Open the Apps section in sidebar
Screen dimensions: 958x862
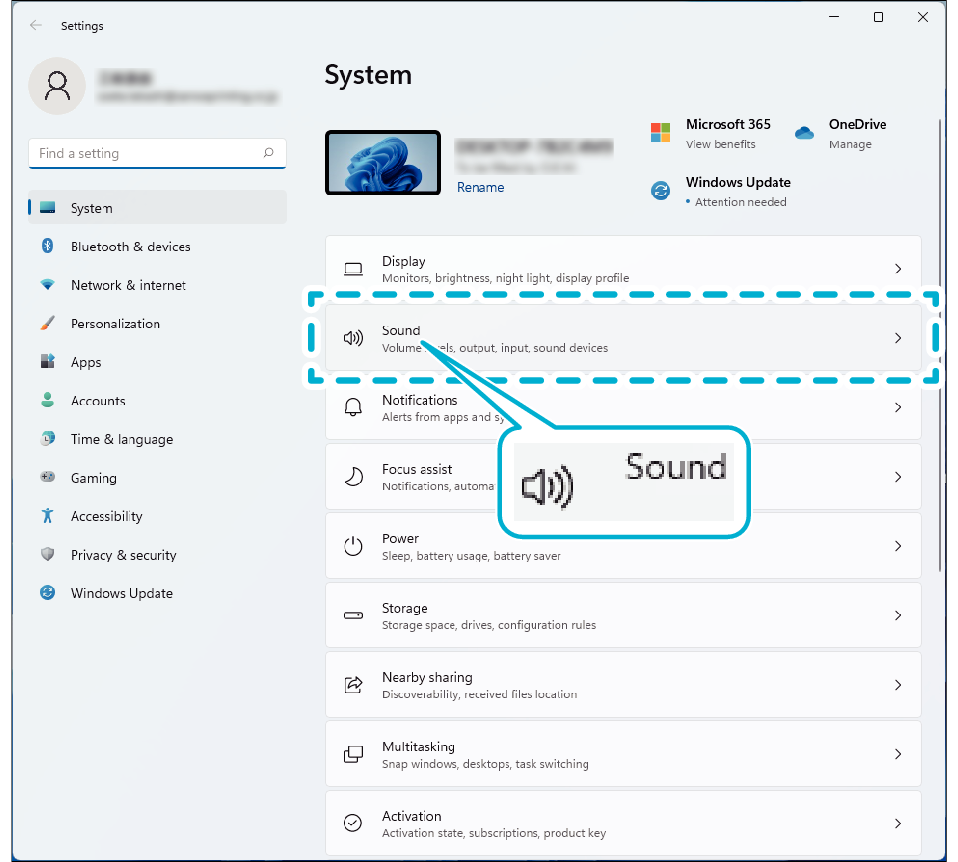click(86, 362)
